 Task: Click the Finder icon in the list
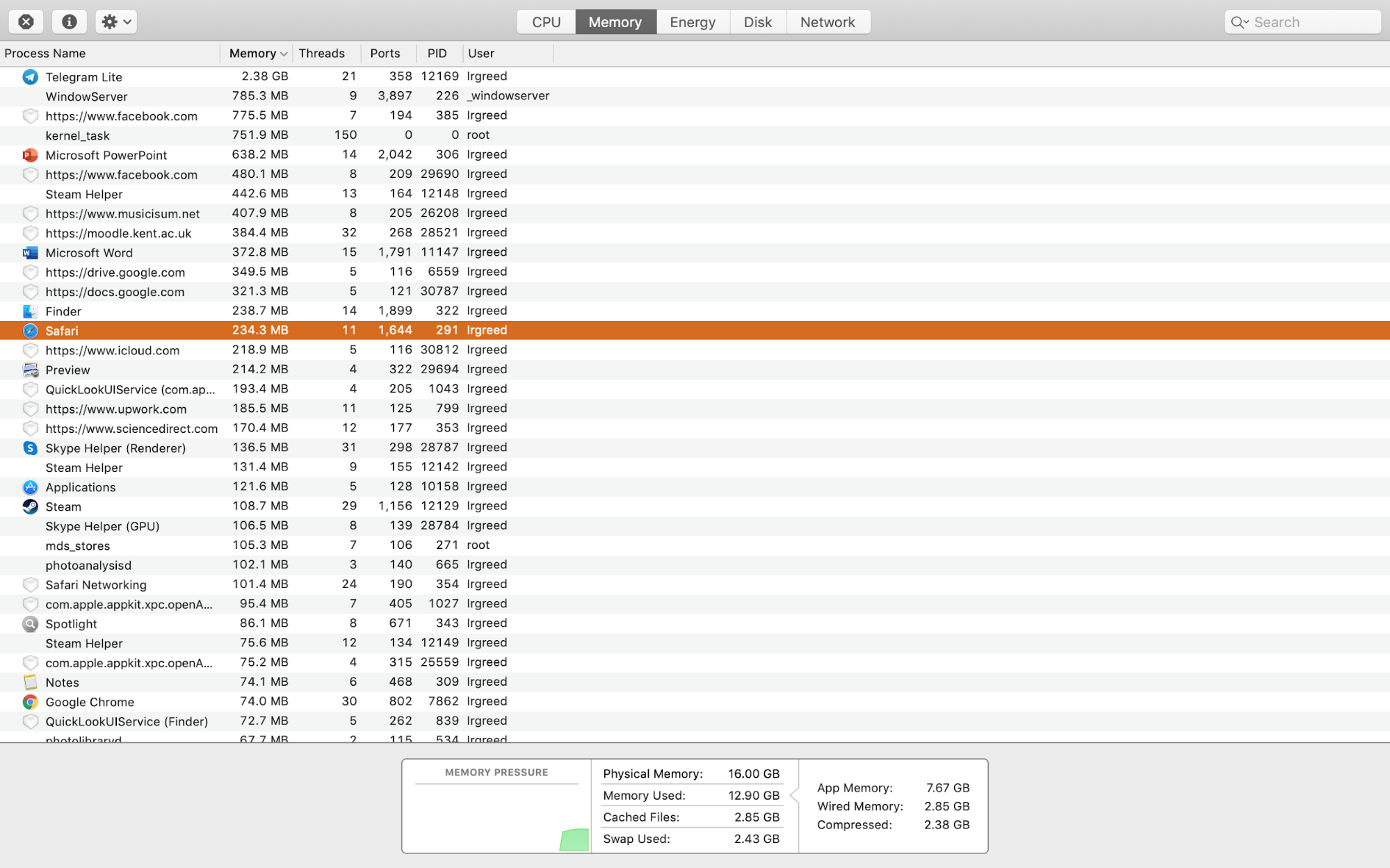pyautogui.click(x=30, y=311)
